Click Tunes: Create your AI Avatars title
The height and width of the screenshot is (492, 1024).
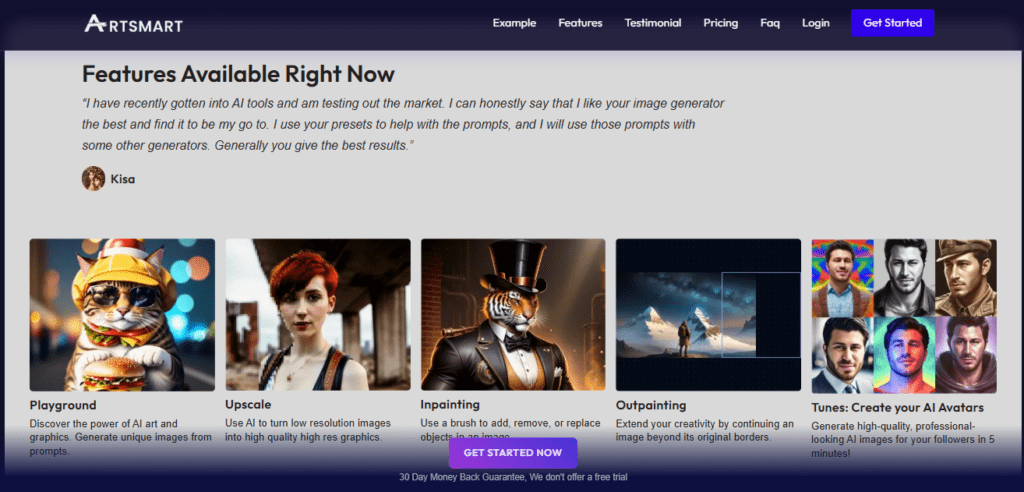(897, 408)
